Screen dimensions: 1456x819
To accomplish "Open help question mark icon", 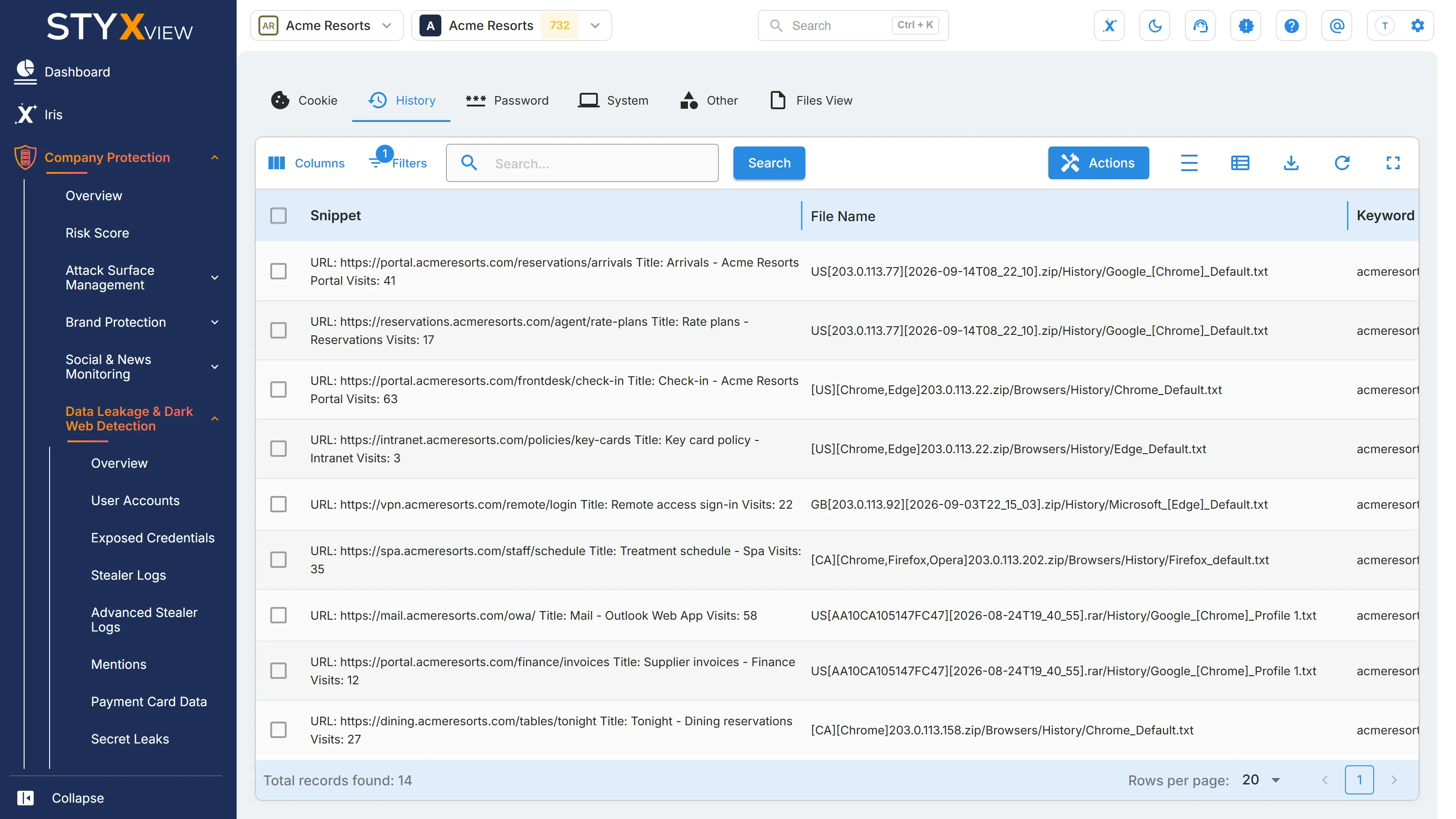I will click(x=1291, y=25).
